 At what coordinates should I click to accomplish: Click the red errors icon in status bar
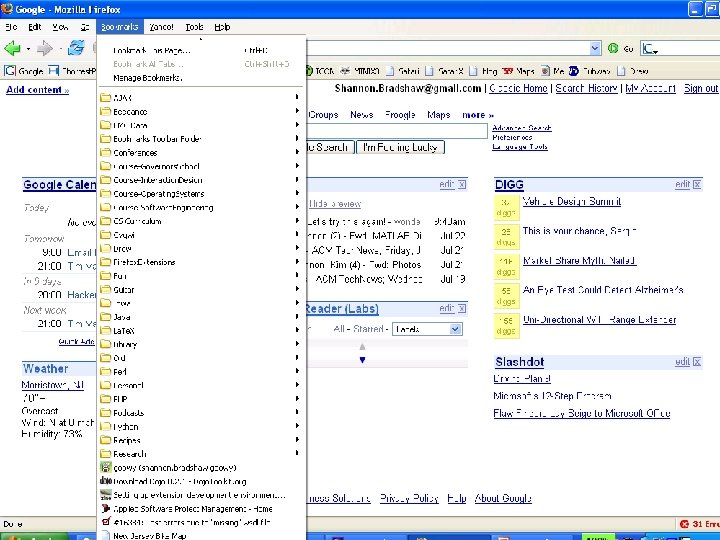point(685,524)
